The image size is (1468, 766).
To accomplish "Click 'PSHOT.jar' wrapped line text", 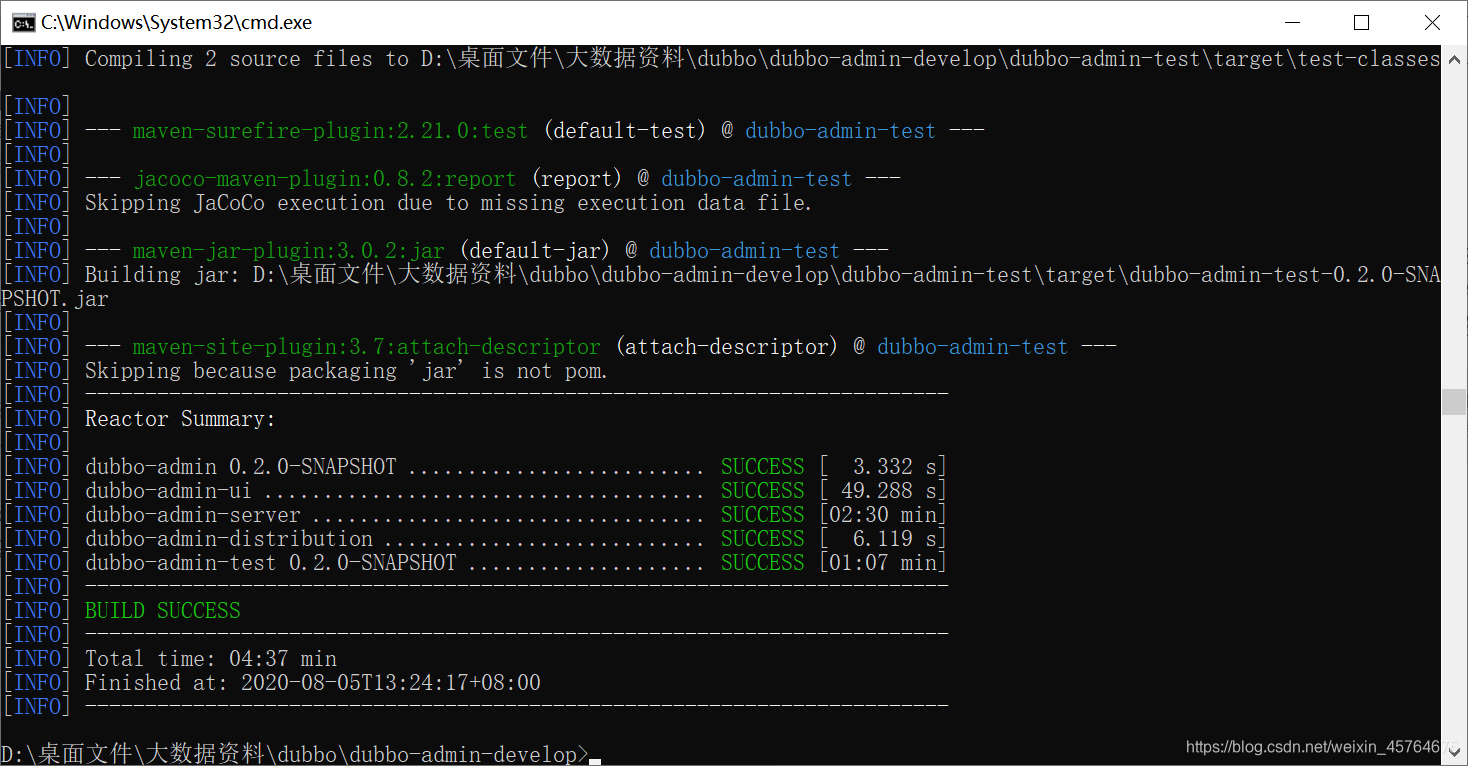I will (x=54, y=299).
